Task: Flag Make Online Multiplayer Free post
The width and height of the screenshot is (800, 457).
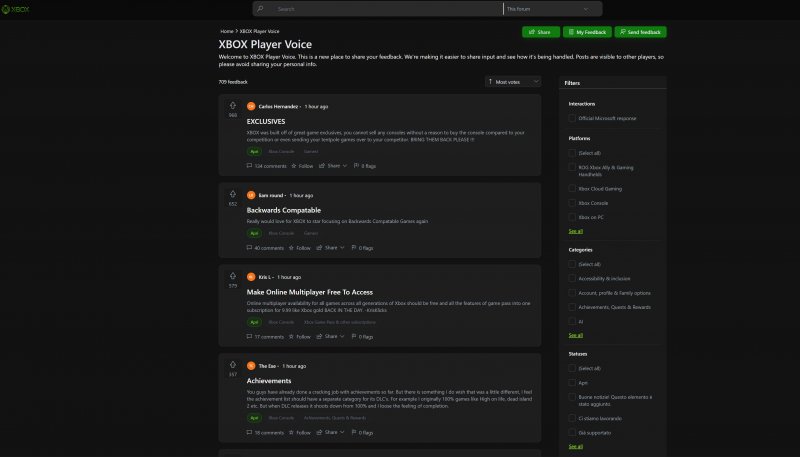Action: tap(362, 337)
